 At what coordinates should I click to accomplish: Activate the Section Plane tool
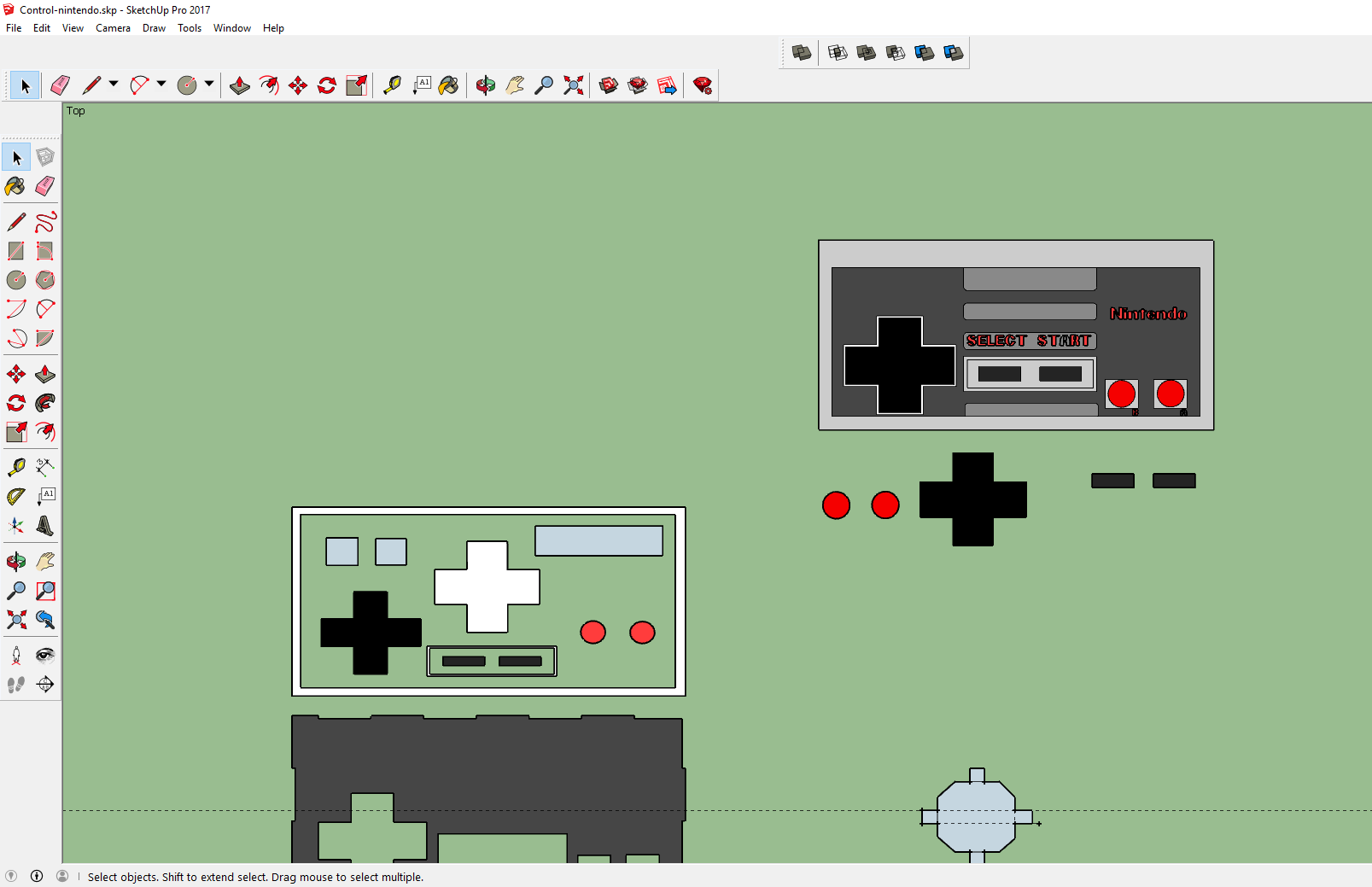pos(45,685)
